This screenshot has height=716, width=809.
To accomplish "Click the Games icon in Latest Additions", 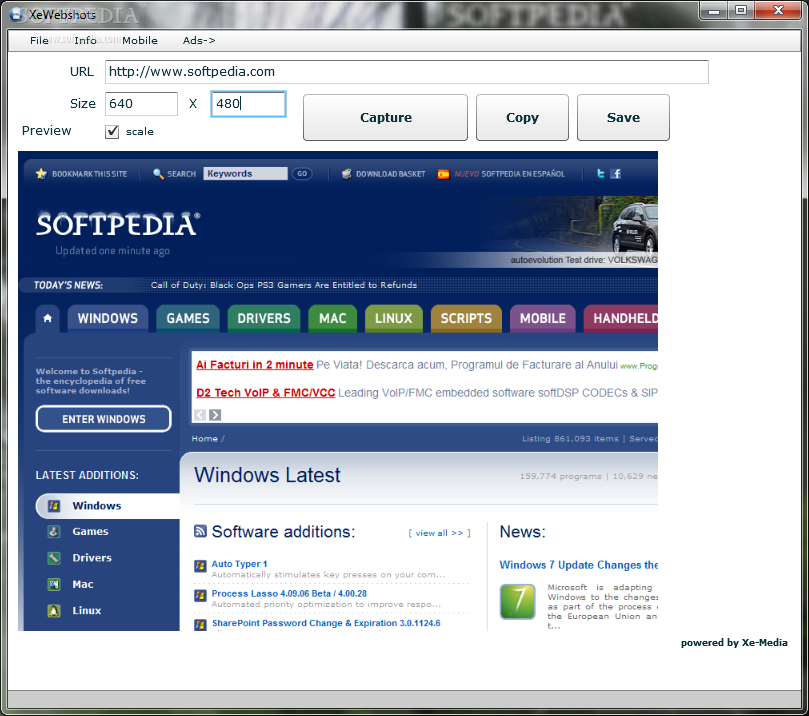I will (x=54, y=532).
